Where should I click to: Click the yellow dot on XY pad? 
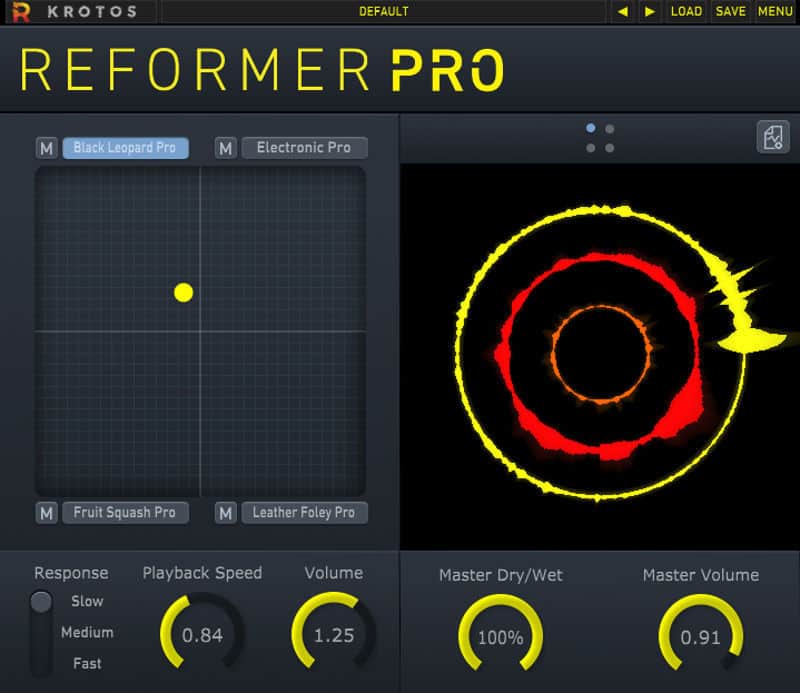(x=183, y=292)
